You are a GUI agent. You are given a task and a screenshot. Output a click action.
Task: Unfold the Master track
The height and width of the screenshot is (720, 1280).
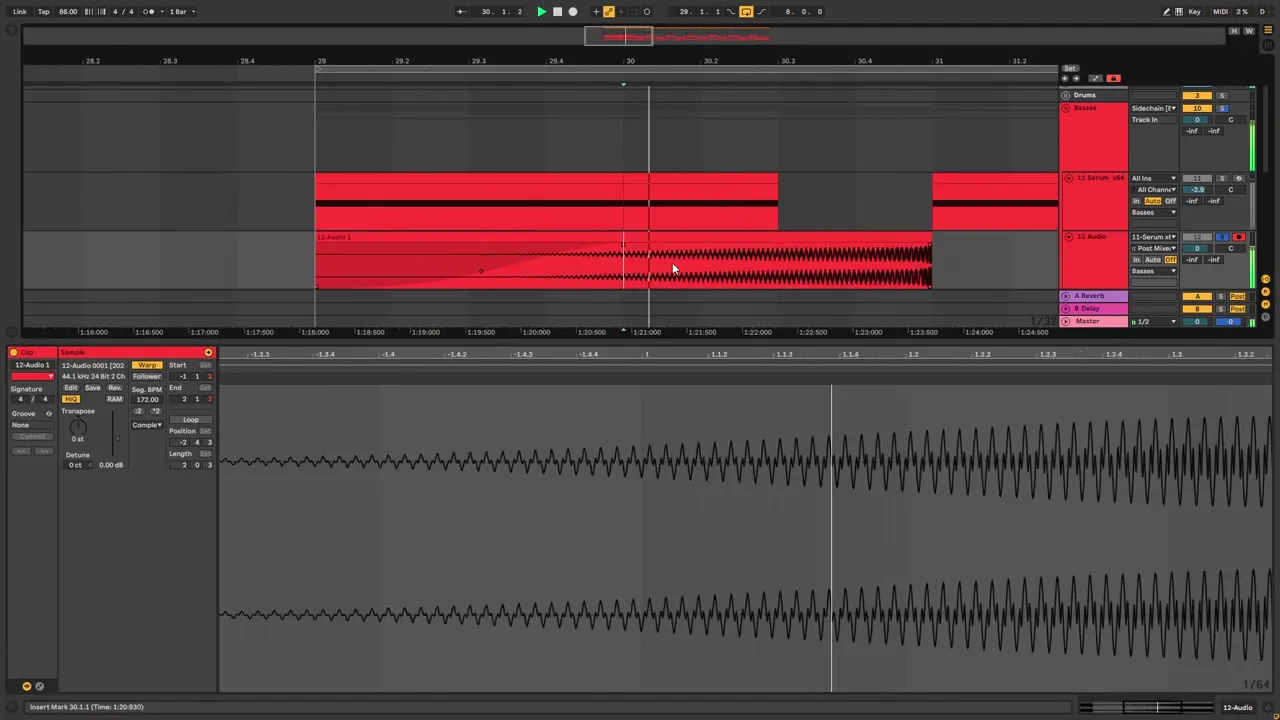pos(1066,321)
